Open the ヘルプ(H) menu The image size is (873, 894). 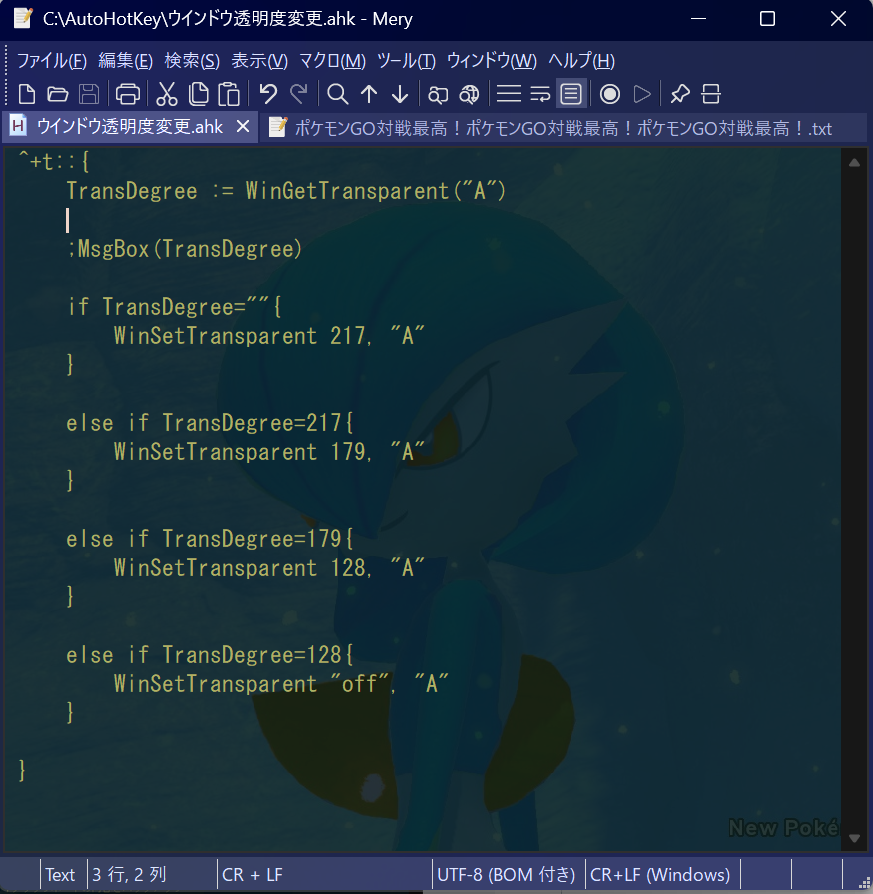[x=581, y=60]
